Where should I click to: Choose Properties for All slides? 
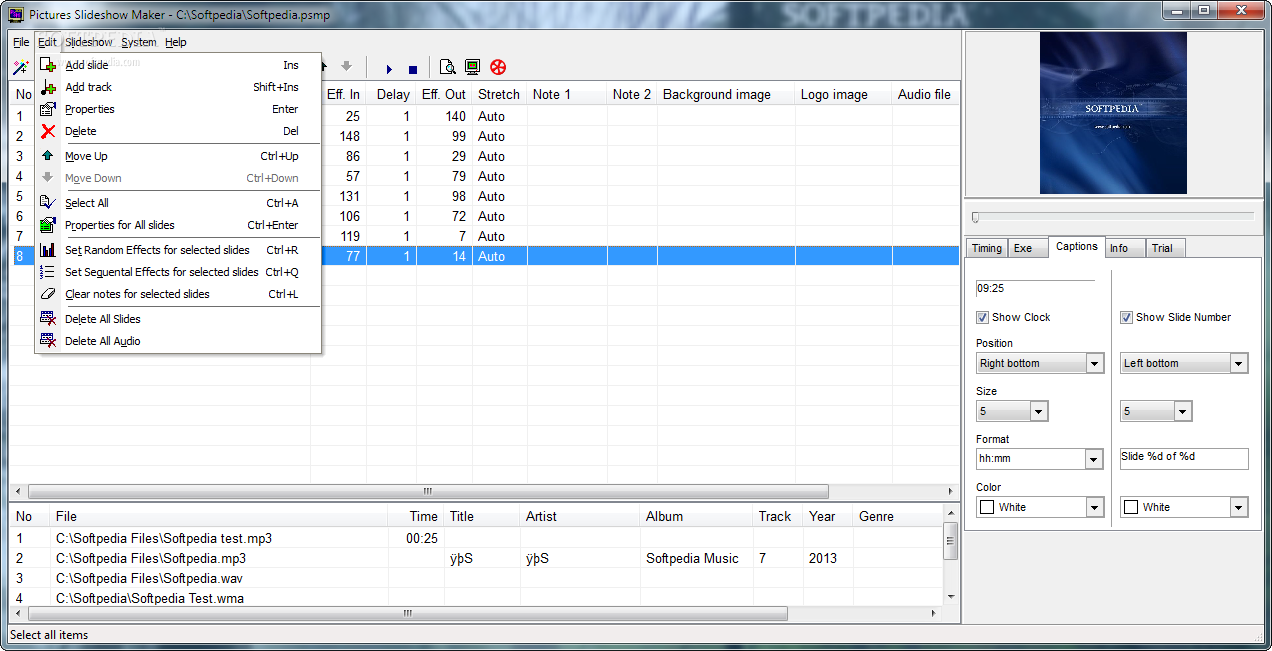tap(178, 225)
